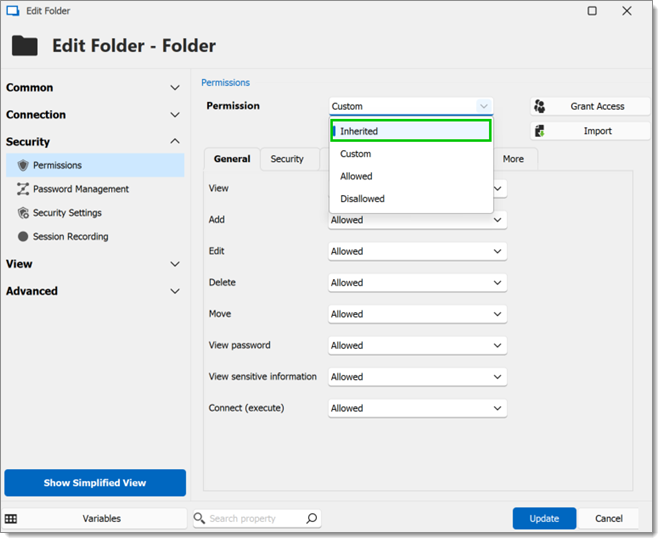Click the Security Settings icon
Screen dimensions: 663x543
(23, 213)
